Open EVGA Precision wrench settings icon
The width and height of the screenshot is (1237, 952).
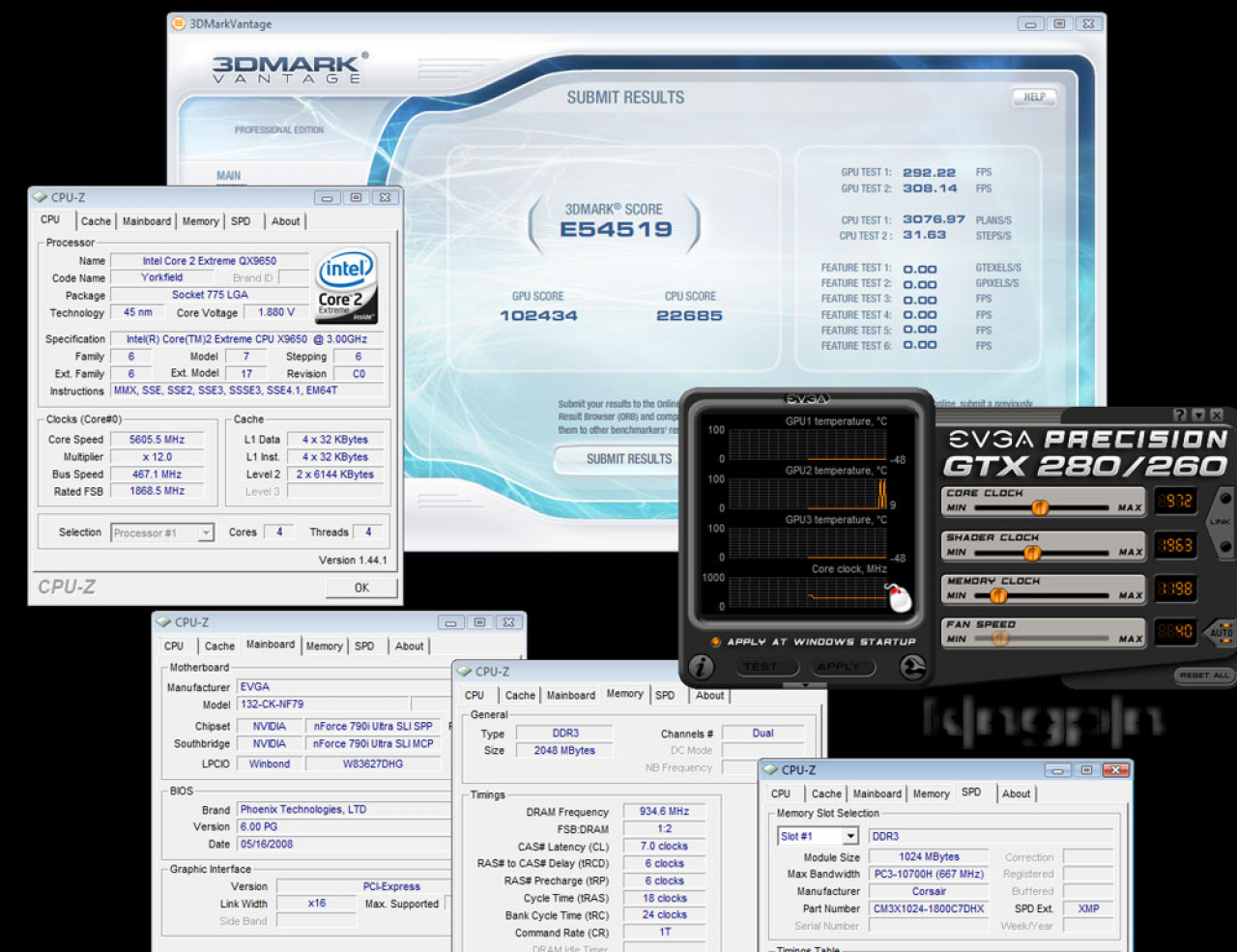coord(911,667)
